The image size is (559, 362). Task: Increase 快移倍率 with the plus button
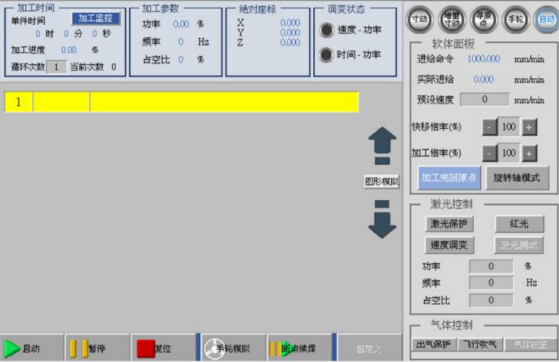[x=529, y=127]
